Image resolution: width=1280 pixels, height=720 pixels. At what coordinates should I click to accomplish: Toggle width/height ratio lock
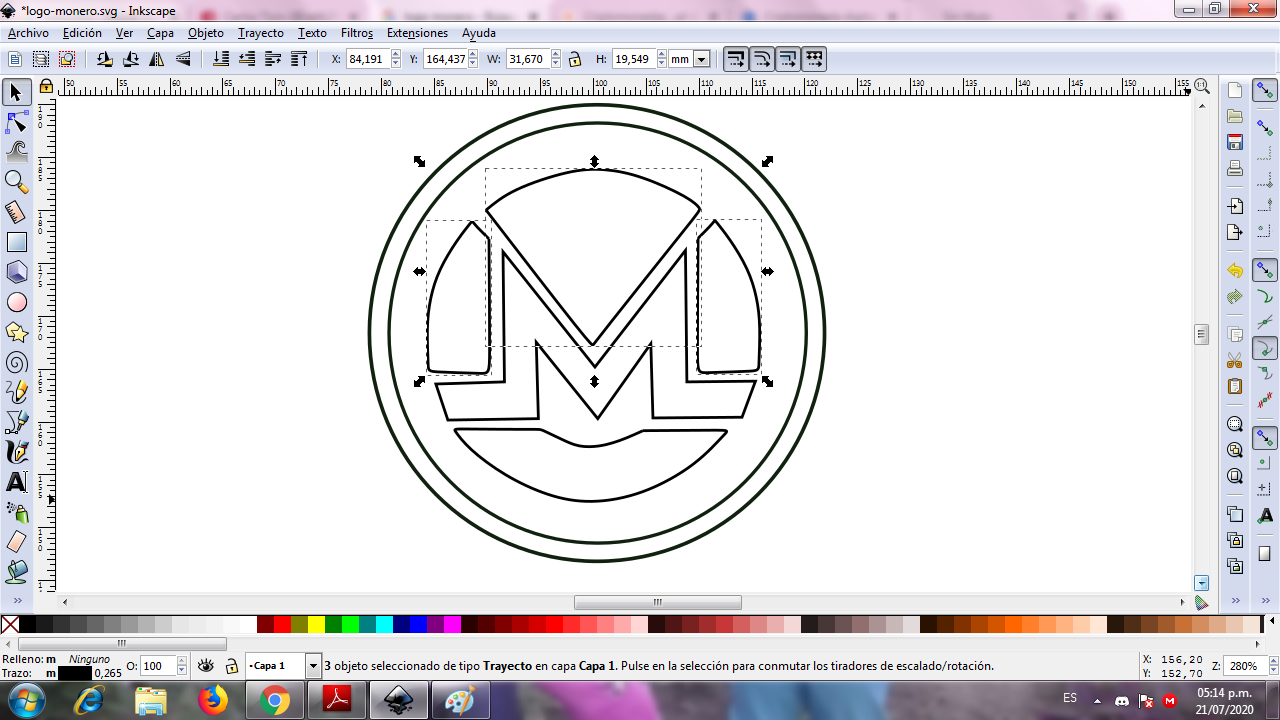point(575,59)
